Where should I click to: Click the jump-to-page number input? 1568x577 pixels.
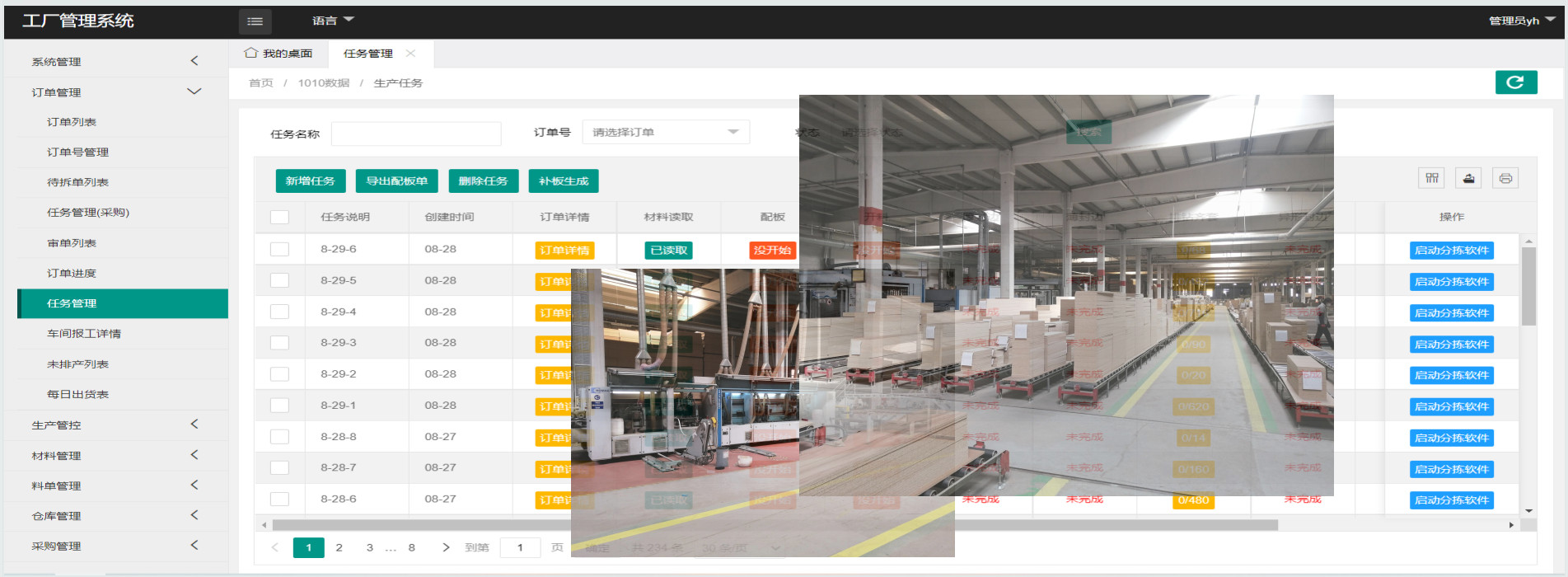(520, 547)
